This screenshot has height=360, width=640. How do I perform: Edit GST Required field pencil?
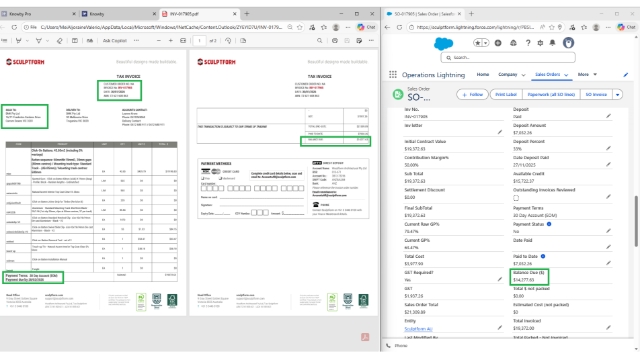pyautogui.click(x=500, y=279)
